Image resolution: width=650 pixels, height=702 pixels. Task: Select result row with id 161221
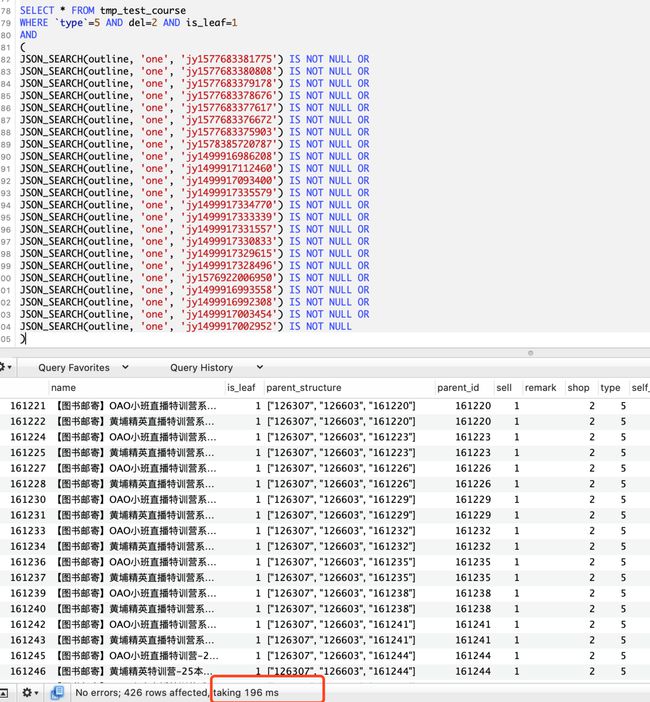pyautogui.click(x=325, y=406)
